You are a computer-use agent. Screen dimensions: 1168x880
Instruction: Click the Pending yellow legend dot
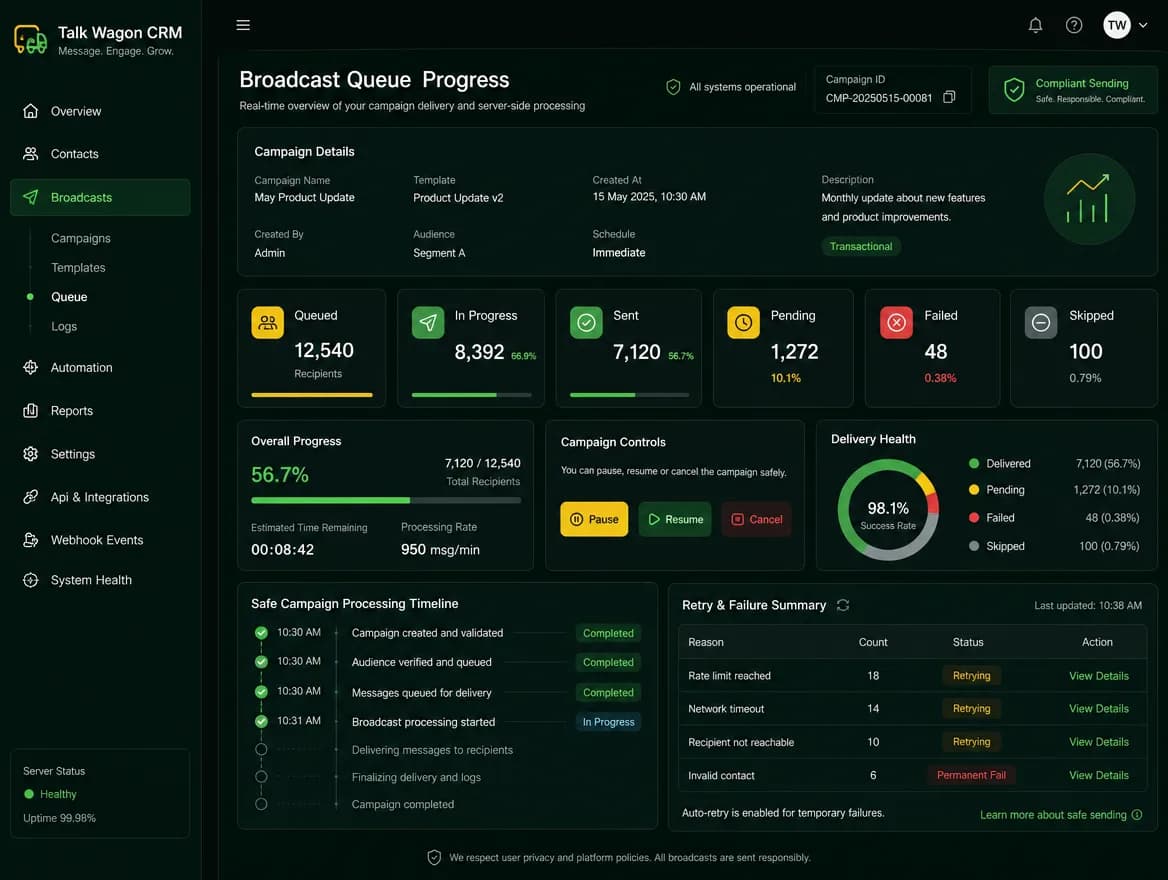coord(973,490)
